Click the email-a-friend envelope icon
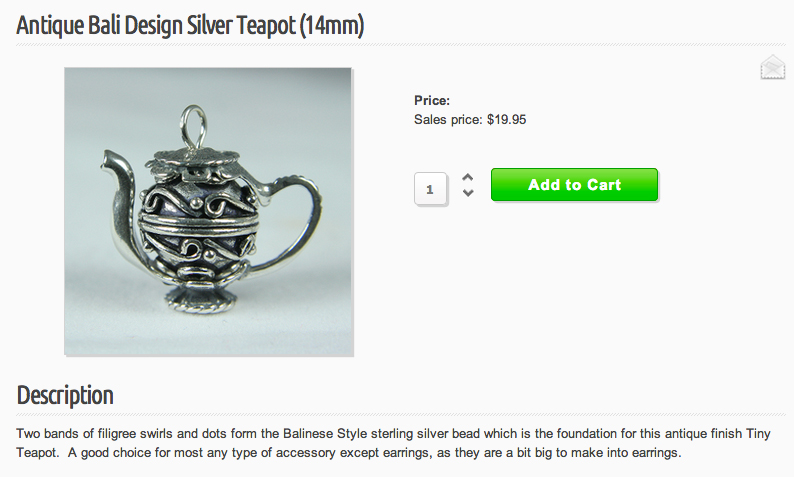Image resolution: width=794 pixels, height=477 pixels. 772,67
